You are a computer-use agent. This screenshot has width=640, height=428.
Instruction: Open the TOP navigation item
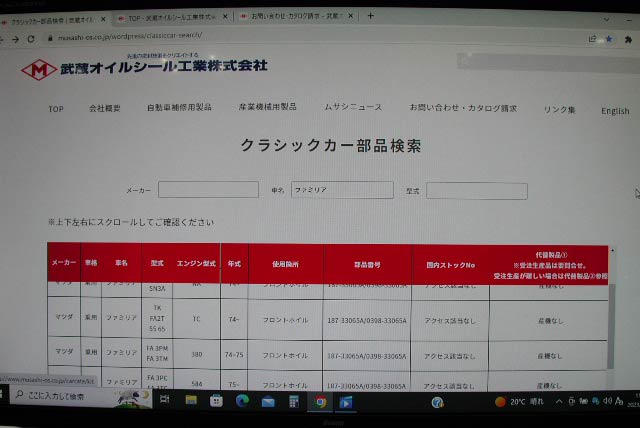[56, 109]
